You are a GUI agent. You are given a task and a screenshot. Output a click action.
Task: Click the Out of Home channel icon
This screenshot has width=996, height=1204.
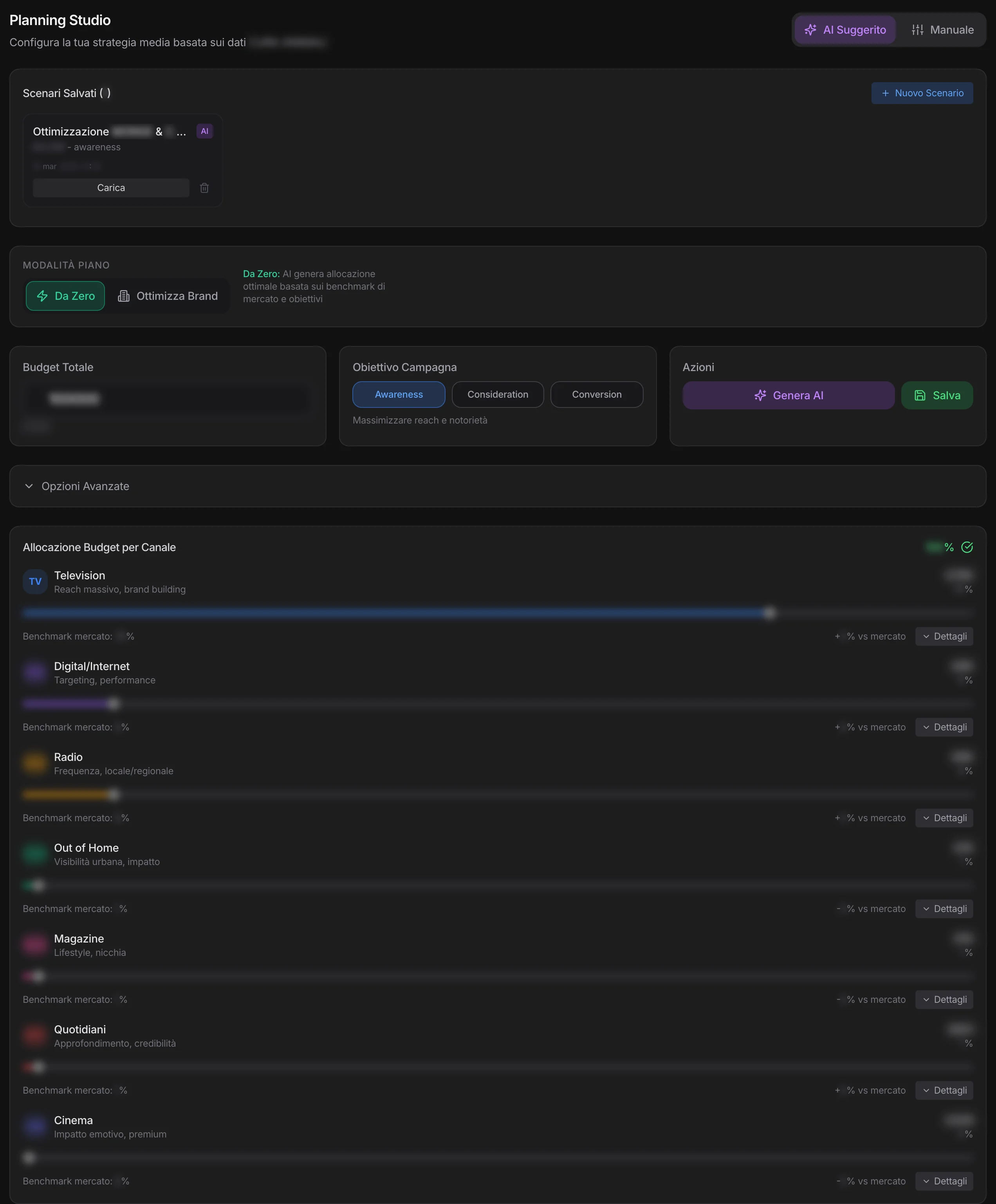35,854
